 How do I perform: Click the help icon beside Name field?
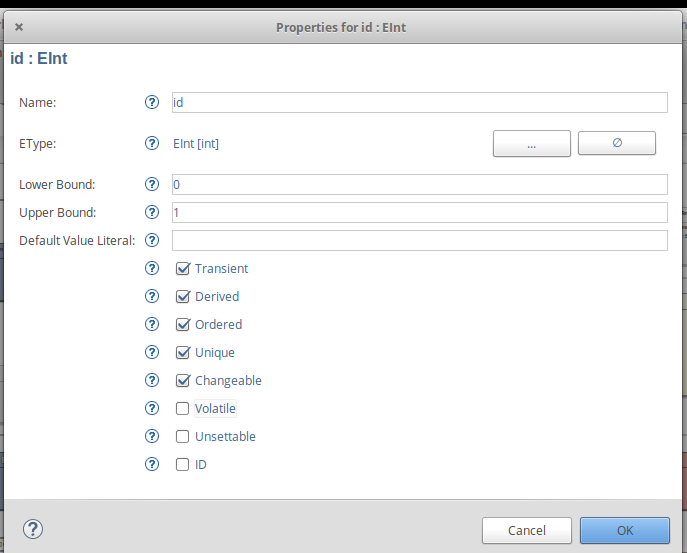click(x=152, y=102)
